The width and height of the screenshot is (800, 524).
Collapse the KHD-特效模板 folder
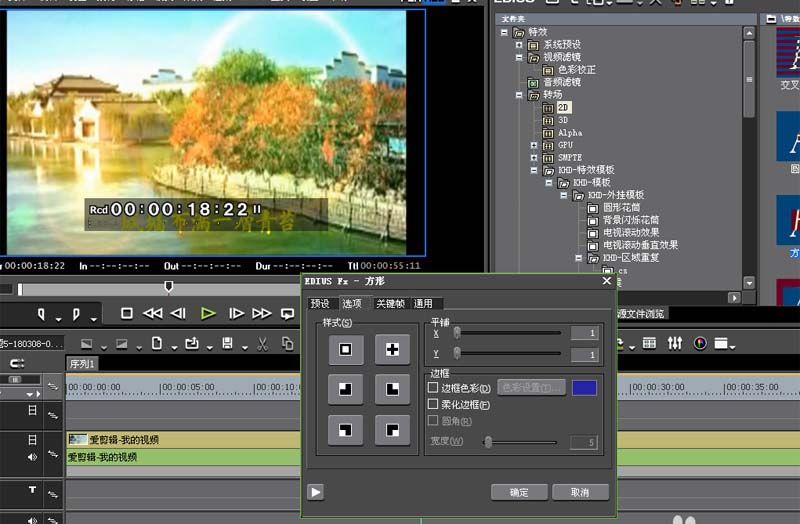[x=534, y=170]
